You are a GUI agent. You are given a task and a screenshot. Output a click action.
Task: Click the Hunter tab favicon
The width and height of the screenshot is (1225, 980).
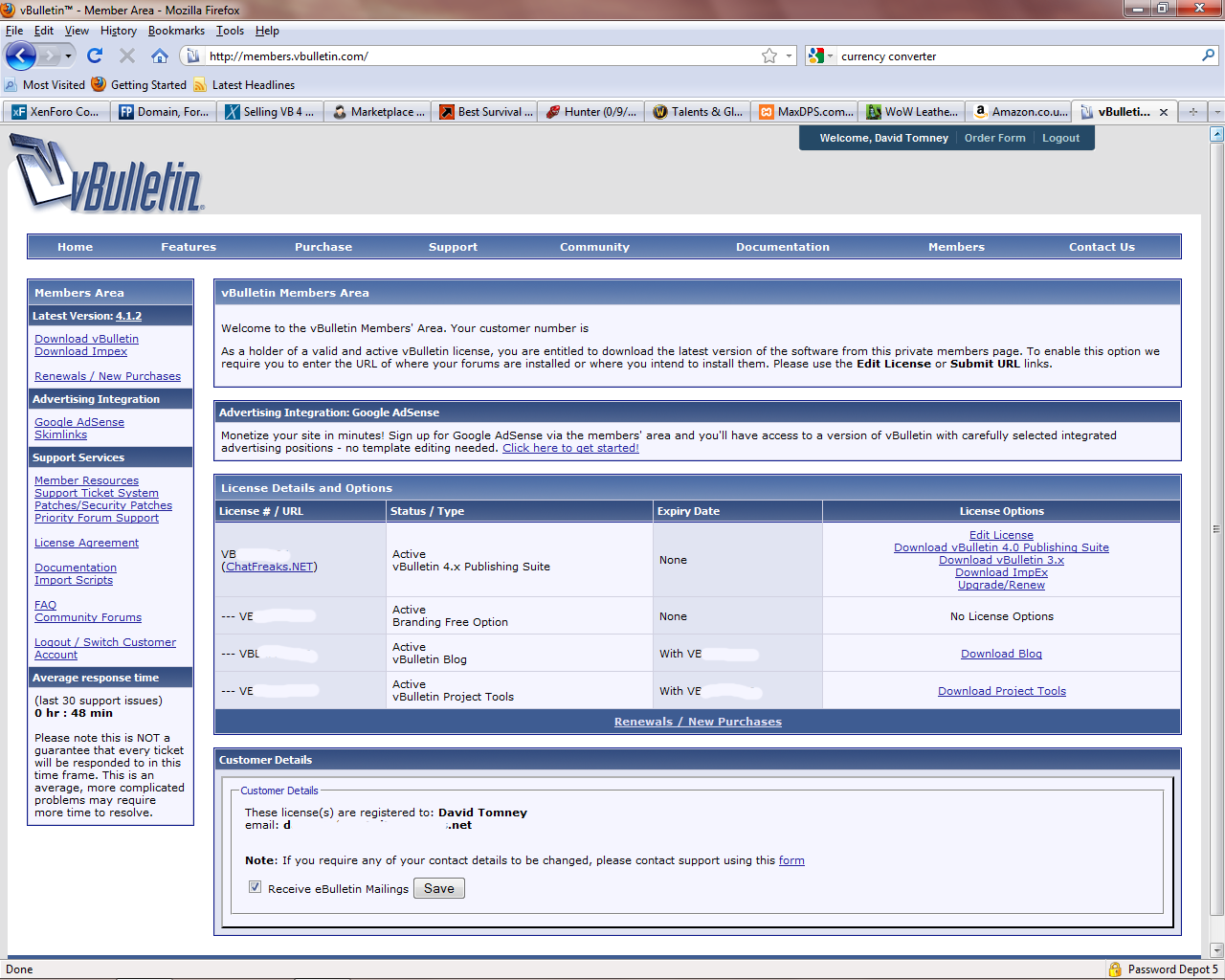[x=553, y=112]
